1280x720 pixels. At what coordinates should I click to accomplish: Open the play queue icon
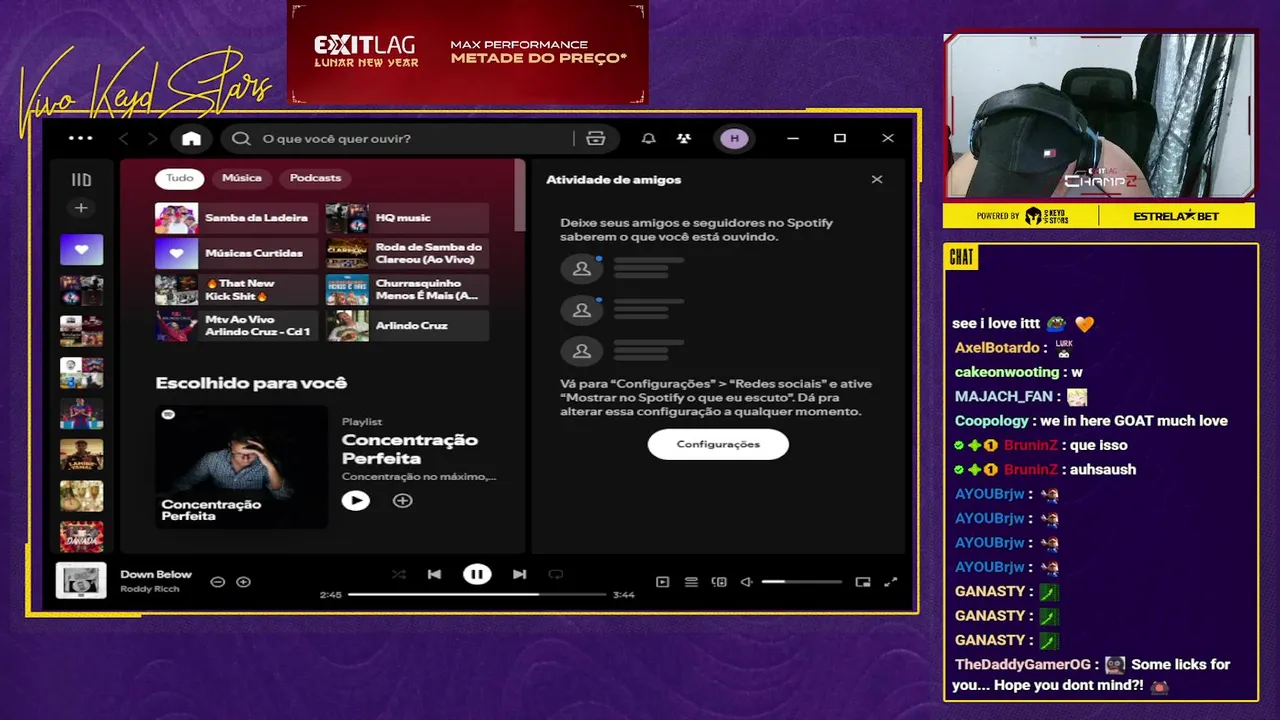(690, 582)
